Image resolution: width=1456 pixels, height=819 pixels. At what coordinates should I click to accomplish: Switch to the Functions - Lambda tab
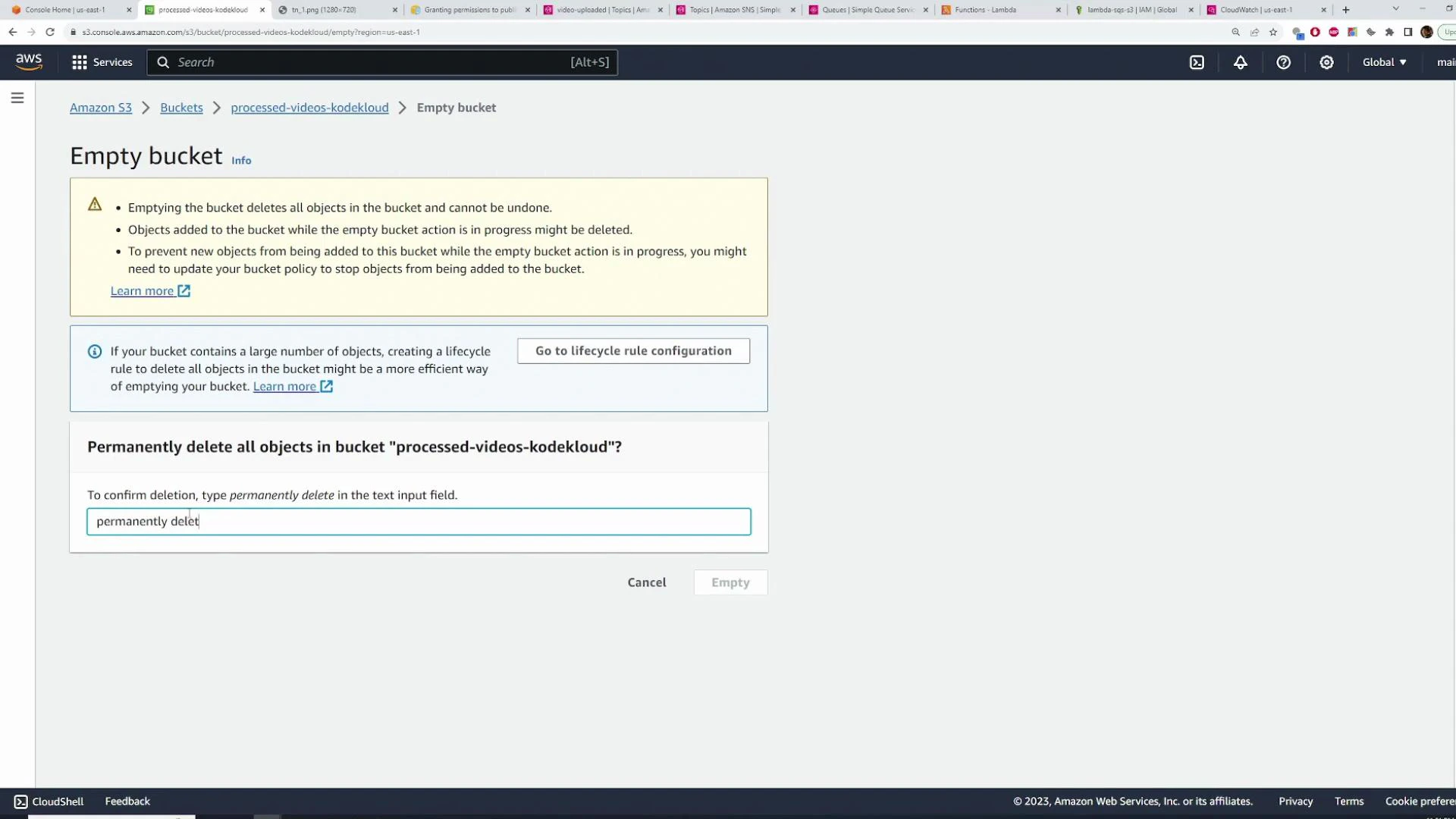[986, 10]
